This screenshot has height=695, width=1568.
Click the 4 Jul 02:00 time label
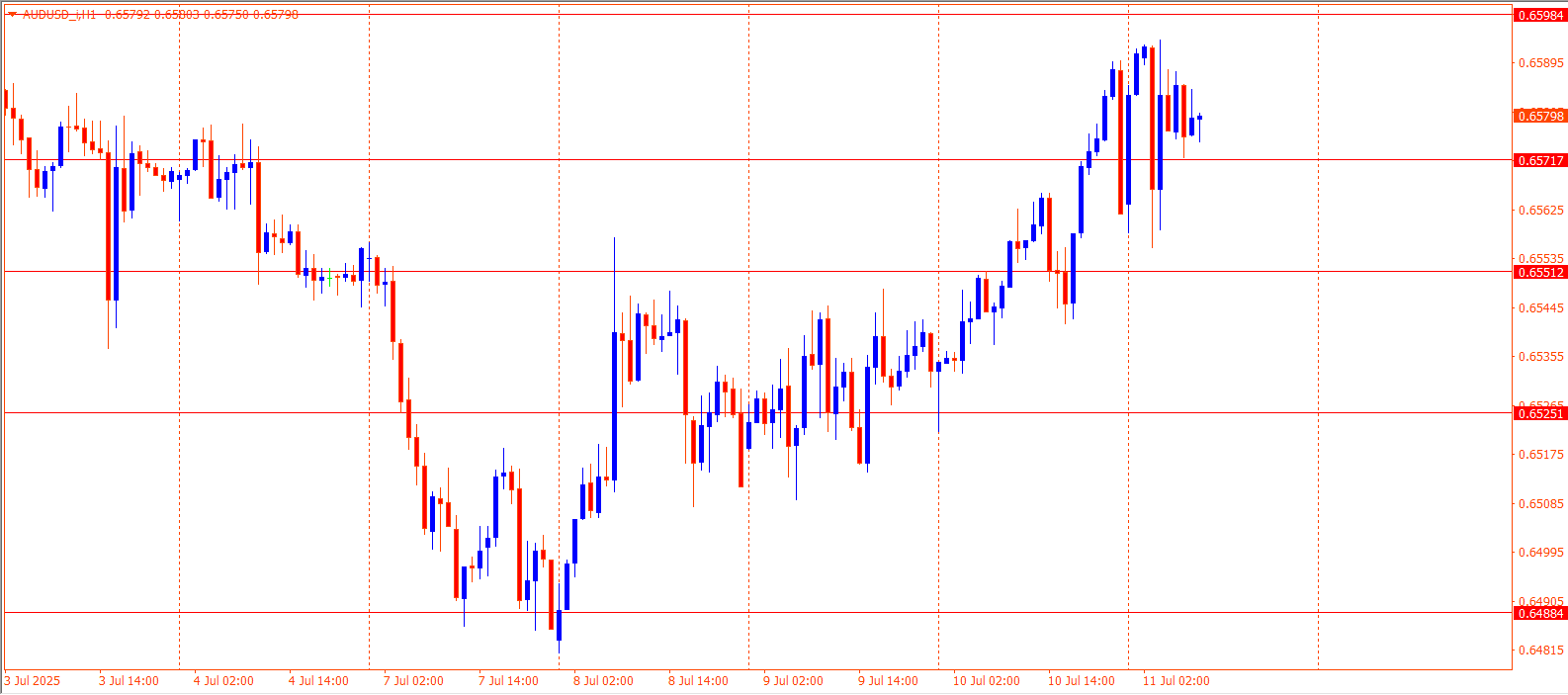[x=223, y=680]
